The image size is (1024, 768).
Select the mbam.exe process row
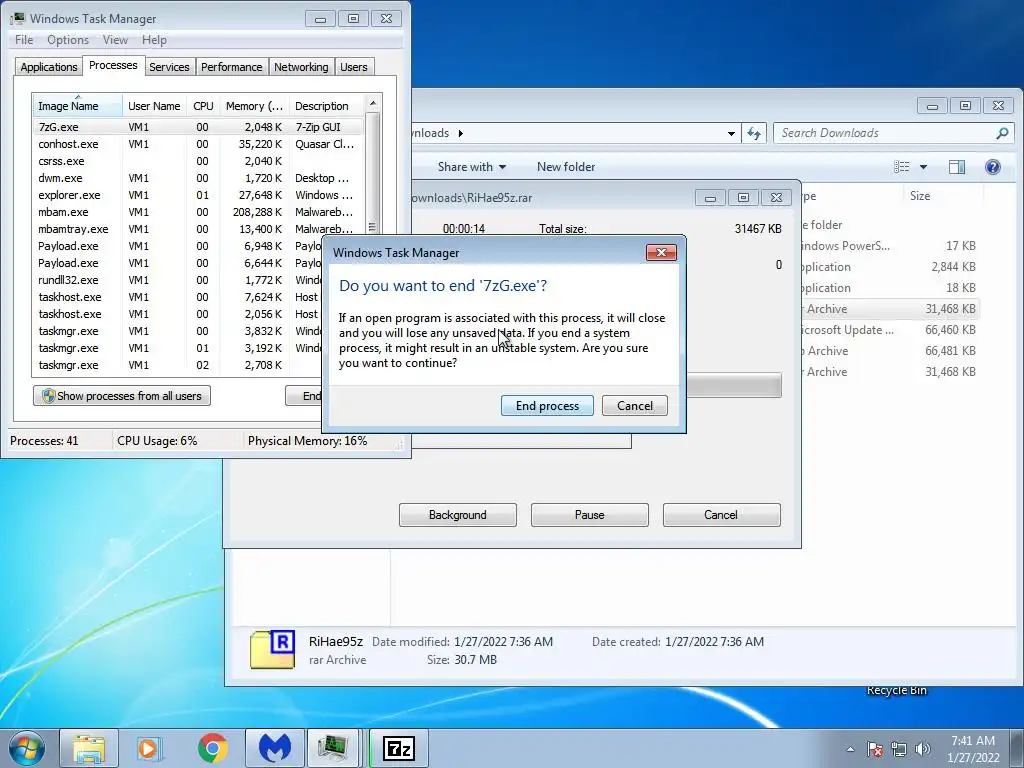tap(198, 212)
